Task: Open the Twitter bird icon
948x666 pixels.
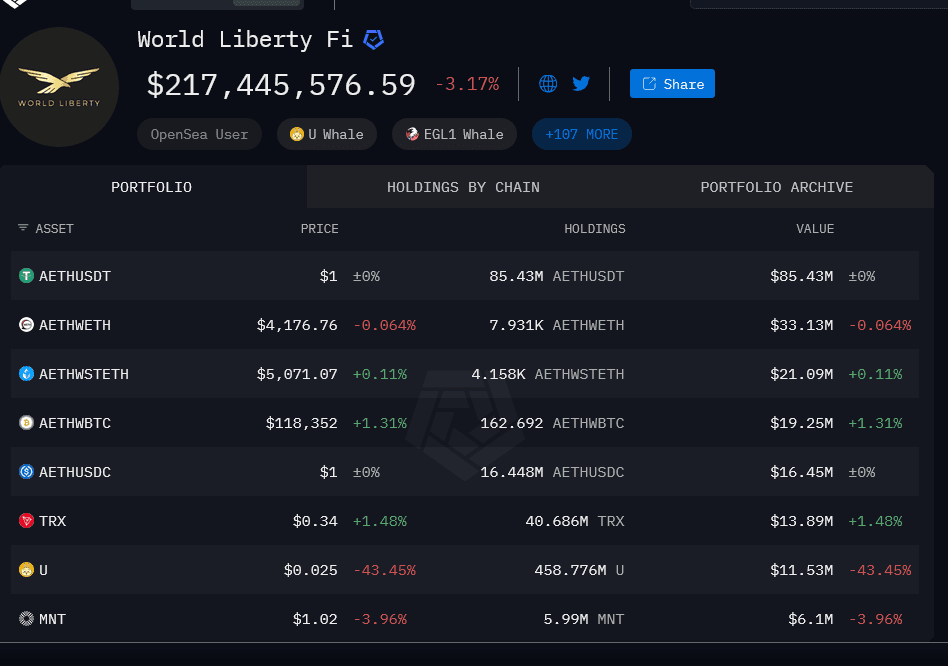Action: point(581,83)
